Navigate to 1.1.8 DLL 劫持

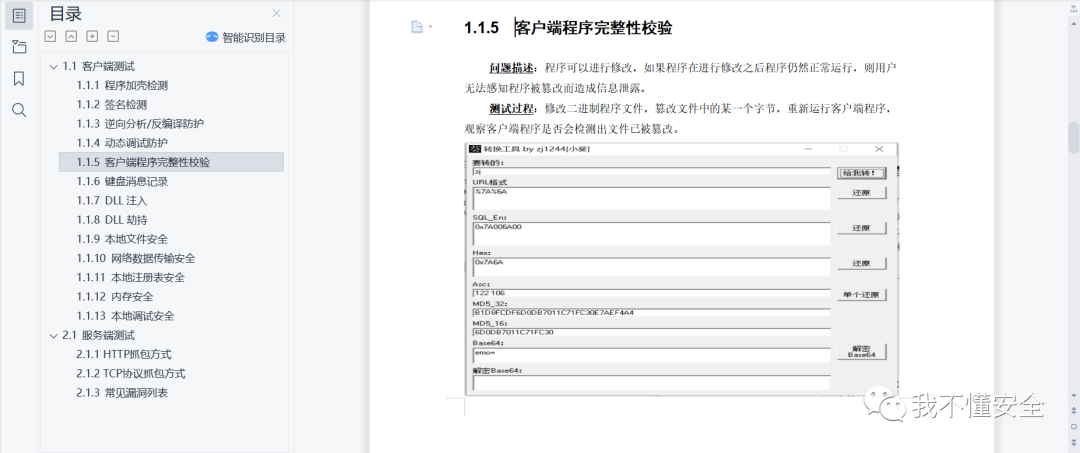[x=112, y=220]
